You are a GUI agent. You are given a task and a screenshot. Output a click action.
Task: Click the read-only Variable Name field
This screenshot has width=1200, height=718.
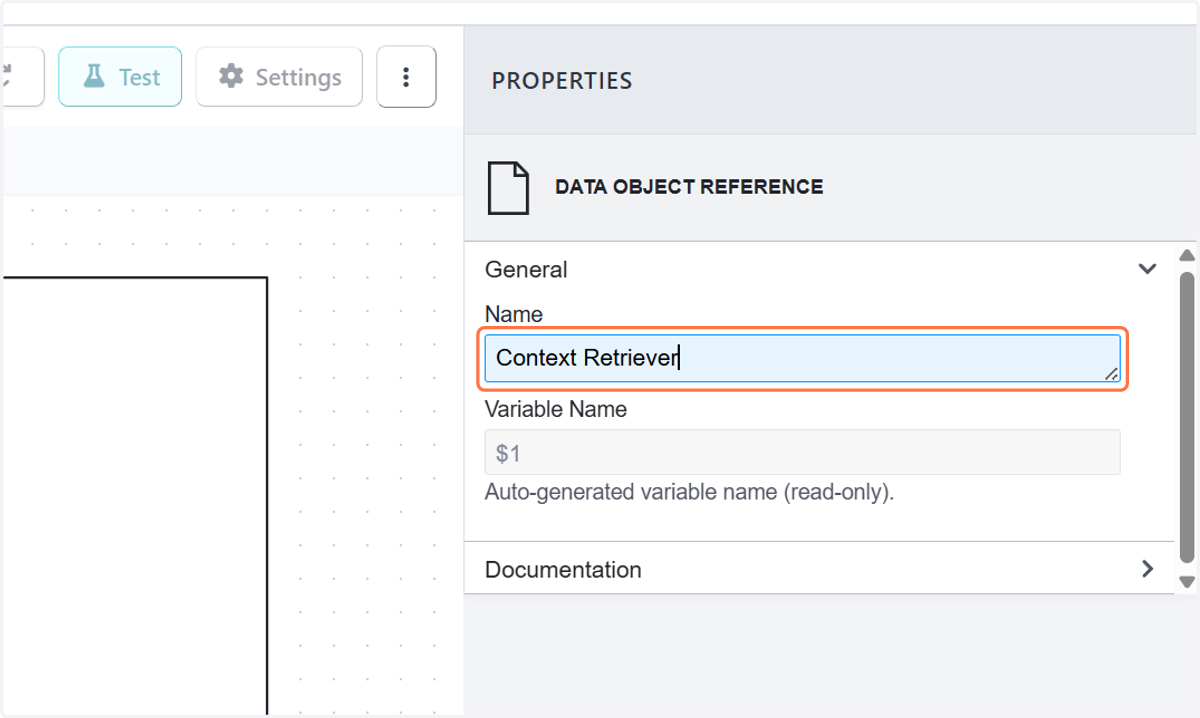pyautogui.click(x=802, y=453)
